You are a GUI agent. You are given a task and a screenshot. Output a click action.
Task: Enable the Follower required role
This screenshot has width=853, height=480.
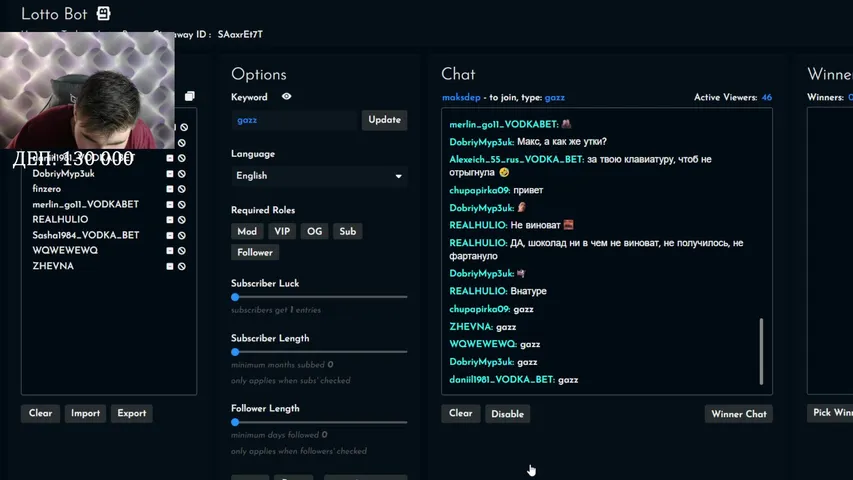click(255, 253)
